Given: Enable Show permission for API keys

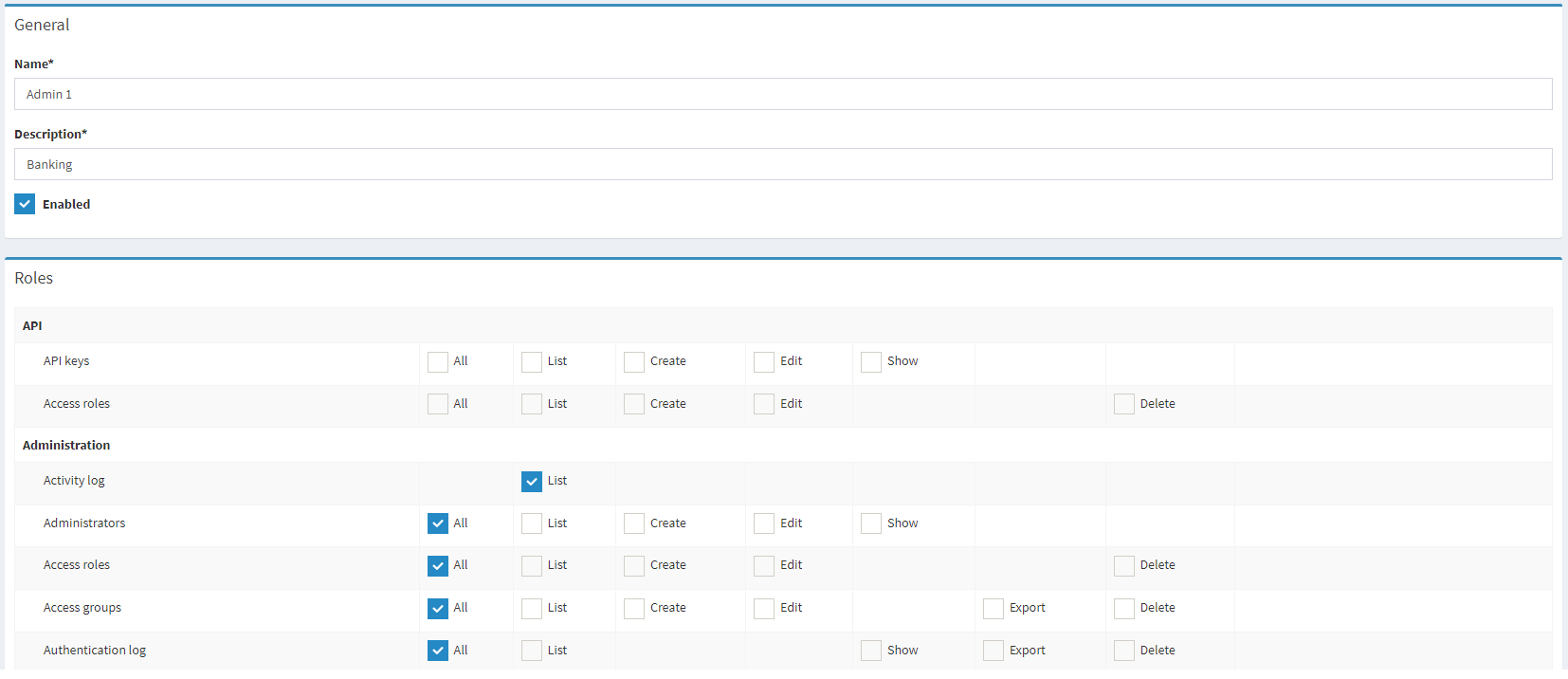Looking at the screenshot, I should 871,362.
